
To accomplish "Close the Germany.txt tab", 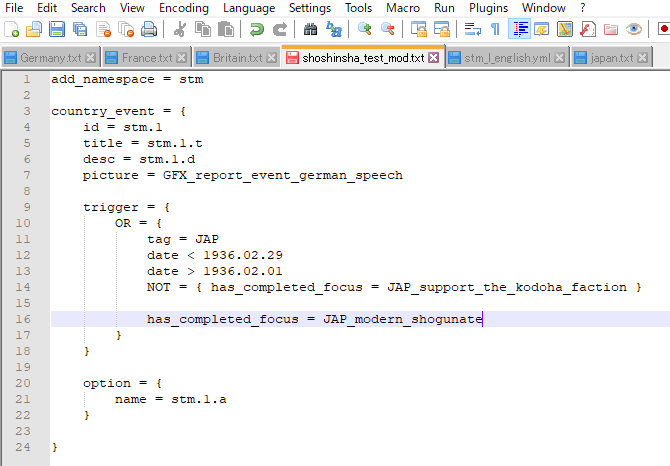I will pos(91,58).
